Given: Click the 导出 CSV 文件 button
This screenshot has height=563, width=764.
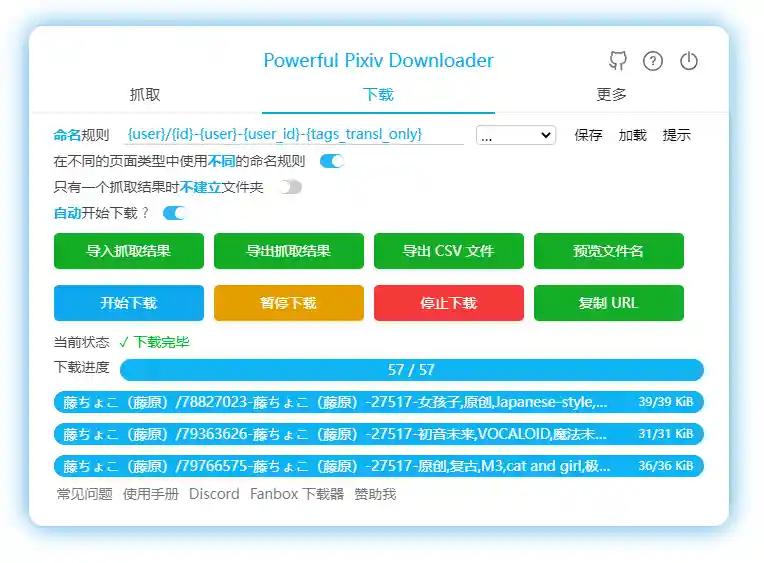Looking at the screenshot, I should (x=449, y=251).
